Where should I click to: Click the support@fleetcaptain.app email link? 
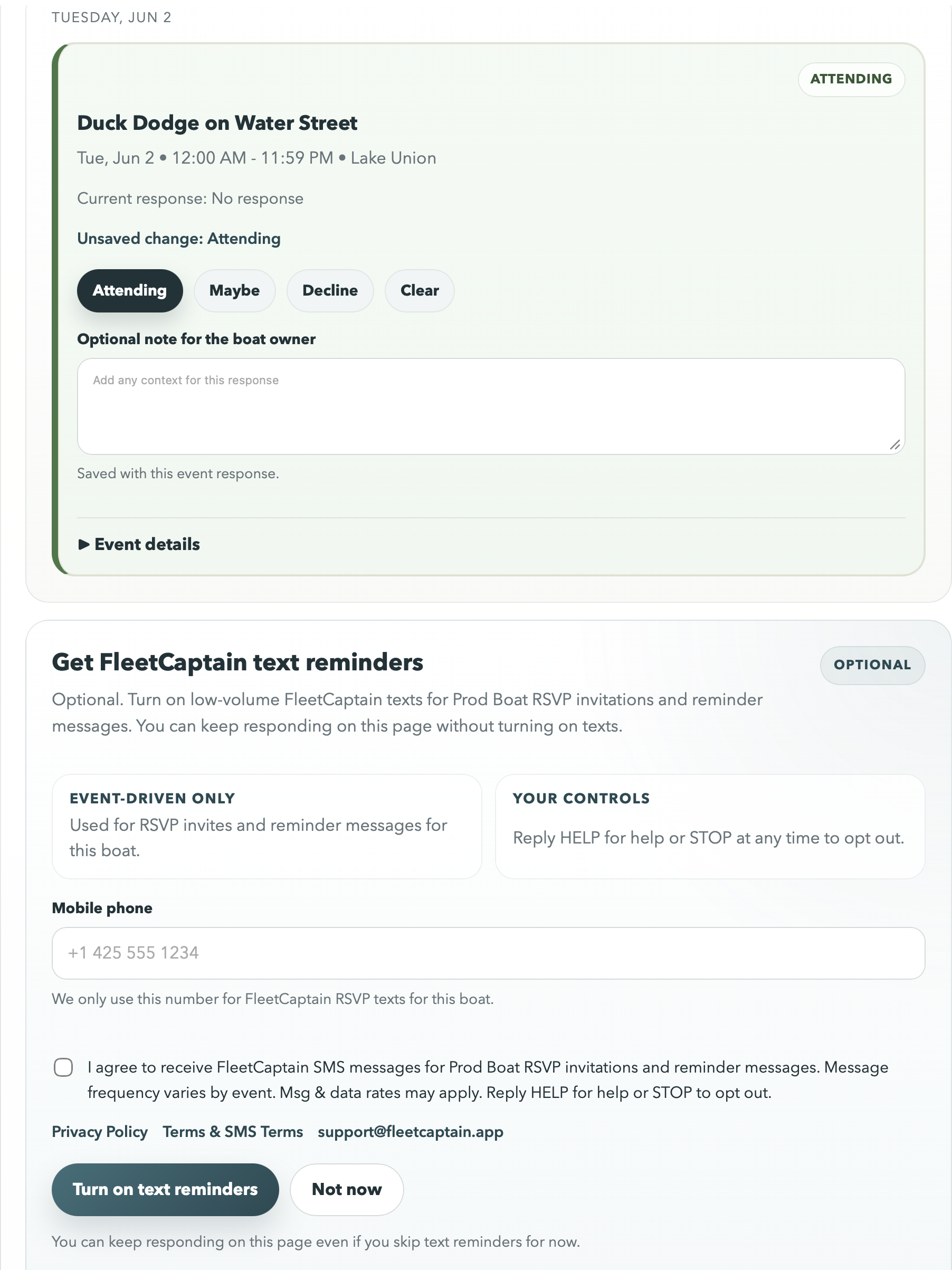410,1132
